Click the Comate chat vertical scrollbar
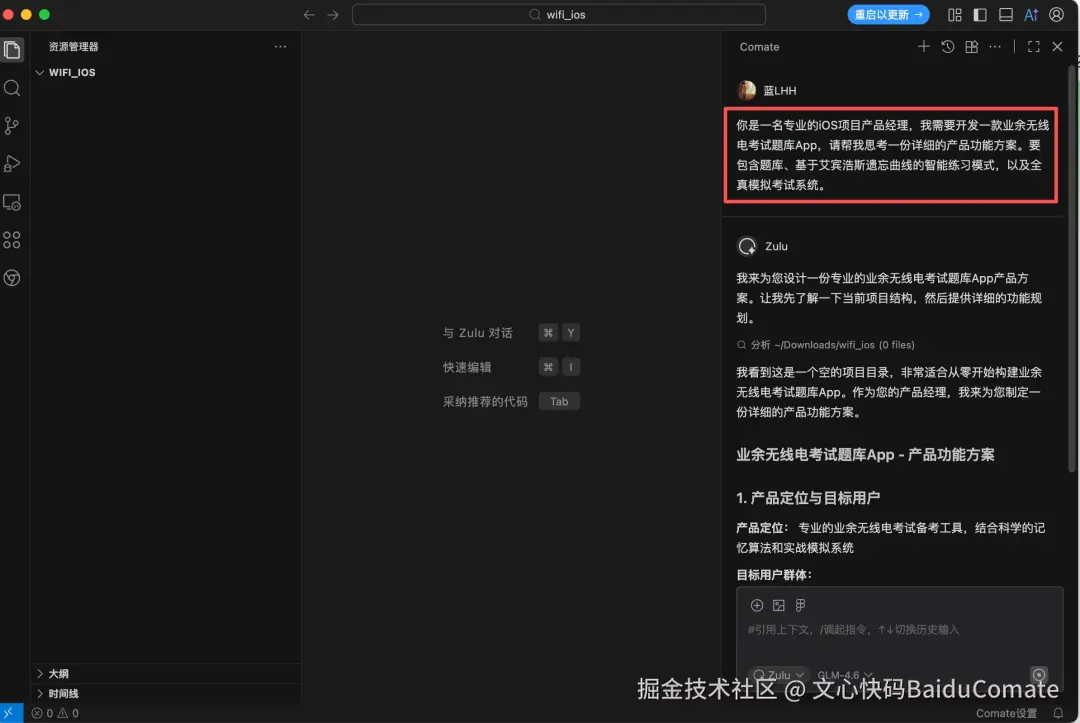This screenshot has height=723, width=1080. (x=1072, y=269)
